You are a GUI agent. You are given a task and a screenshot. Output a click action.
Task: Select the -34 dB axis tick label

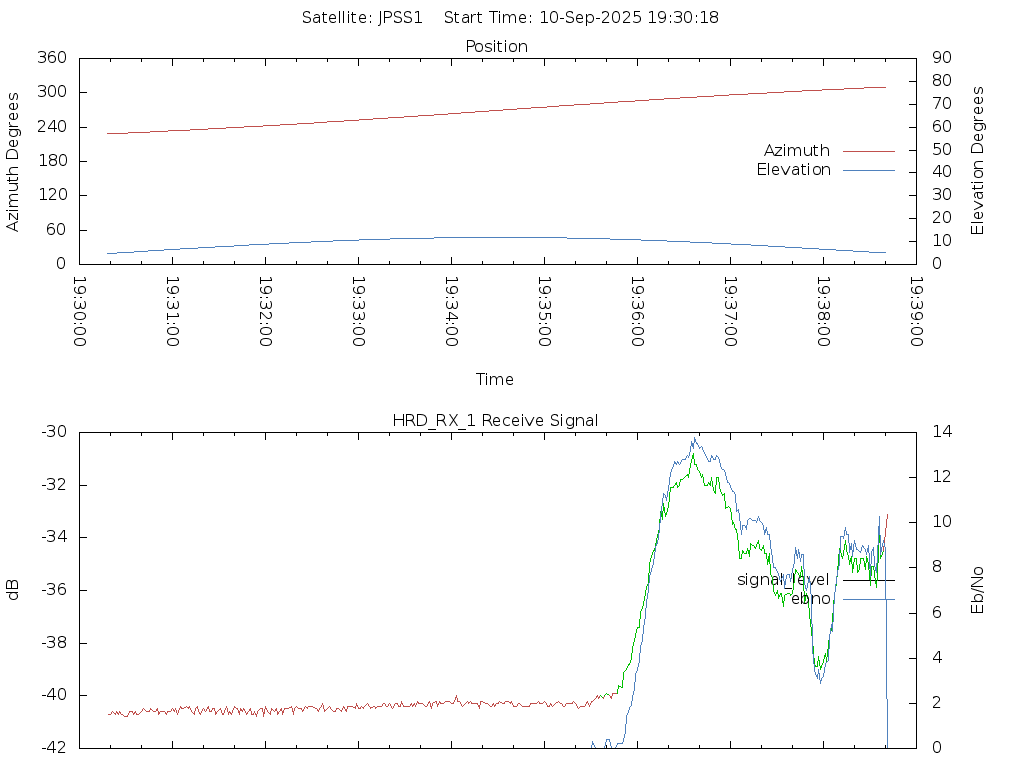point(54,537)
